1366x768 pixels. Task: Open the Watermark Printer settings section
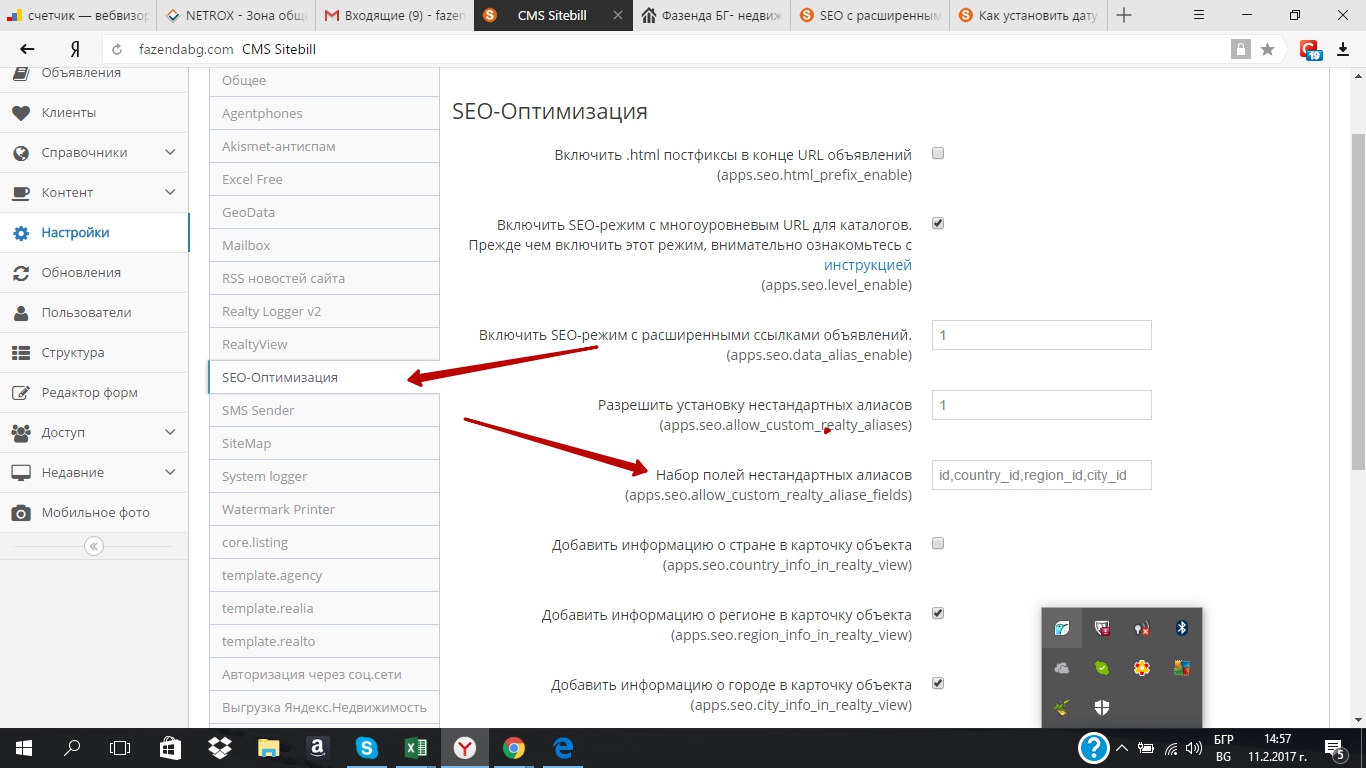pyautogui.click(x=324, y=509)
